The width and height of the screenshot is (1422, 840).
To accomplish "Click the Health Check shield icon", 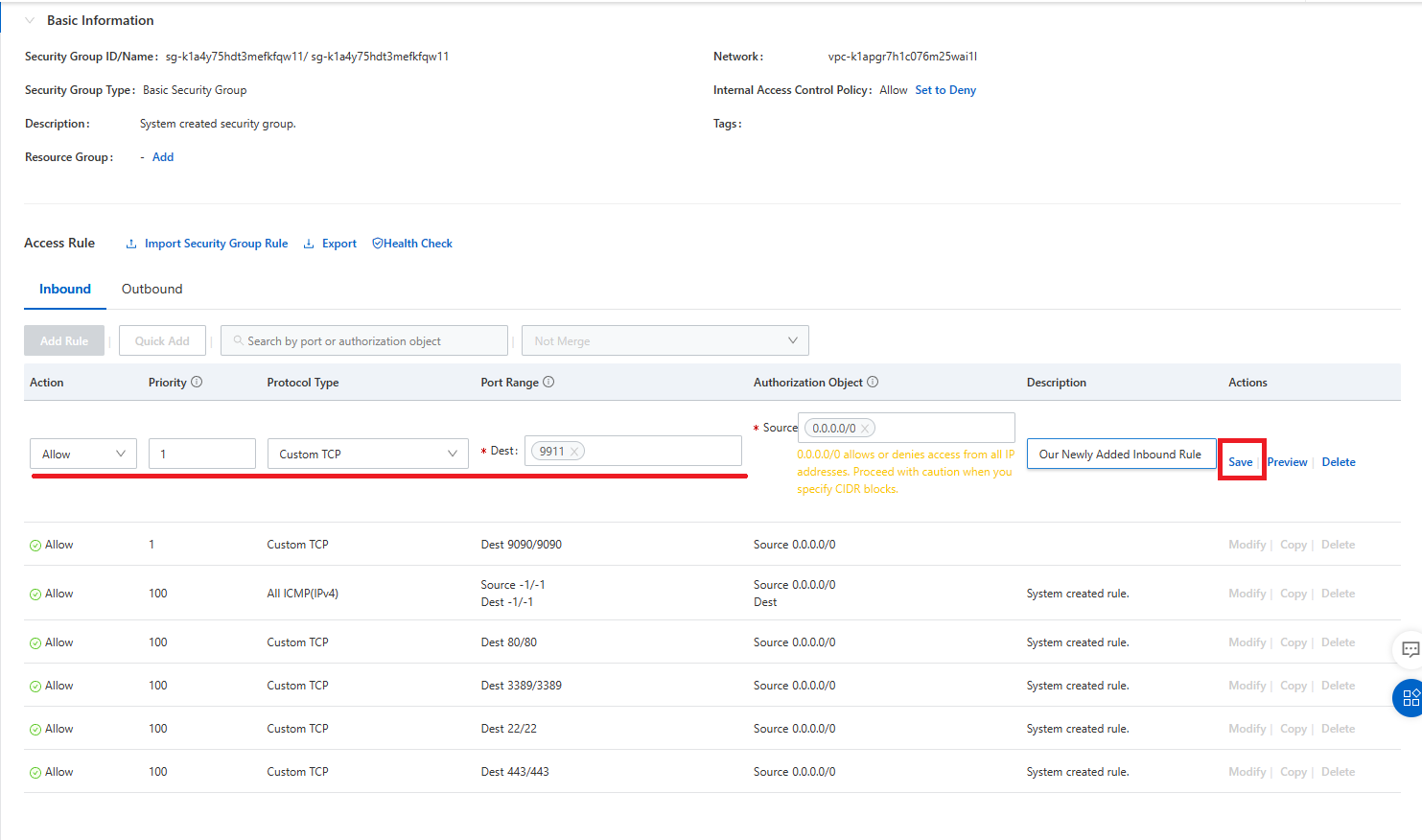I will pos(378,244).
